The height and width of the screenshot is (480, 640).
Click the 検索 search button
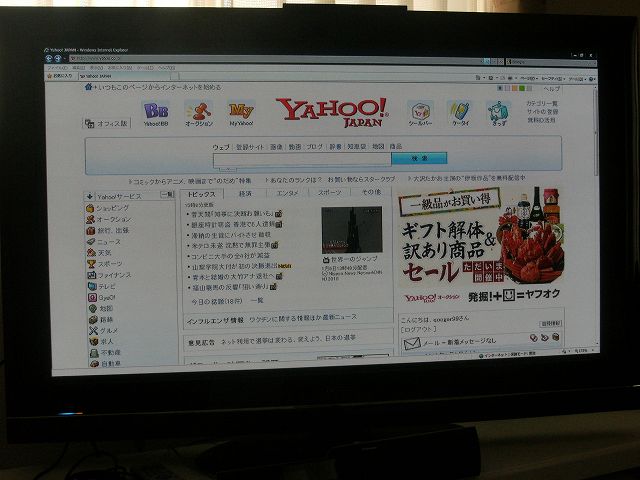click(x=419, y=158)
